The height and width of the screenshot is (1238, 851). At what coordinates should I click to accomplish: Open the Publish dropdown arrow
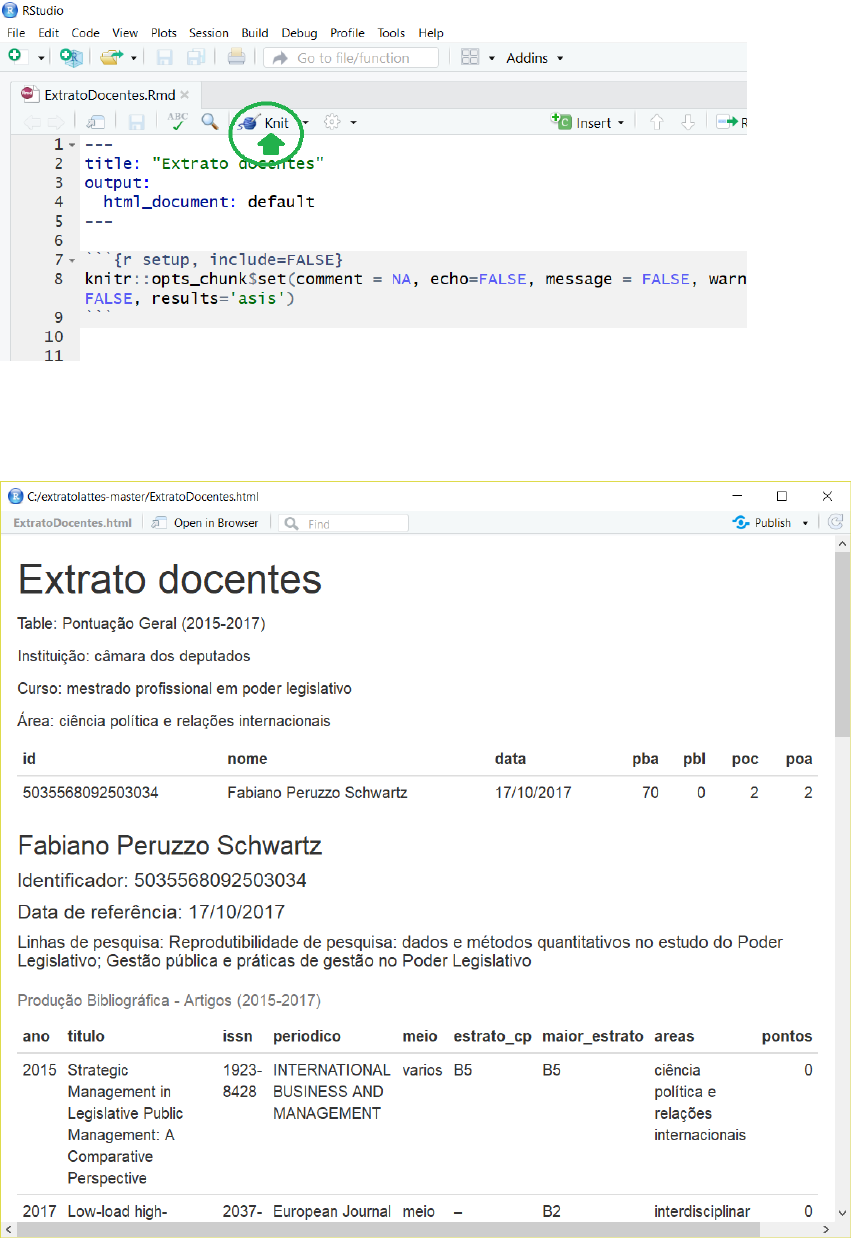pos(805,523)
